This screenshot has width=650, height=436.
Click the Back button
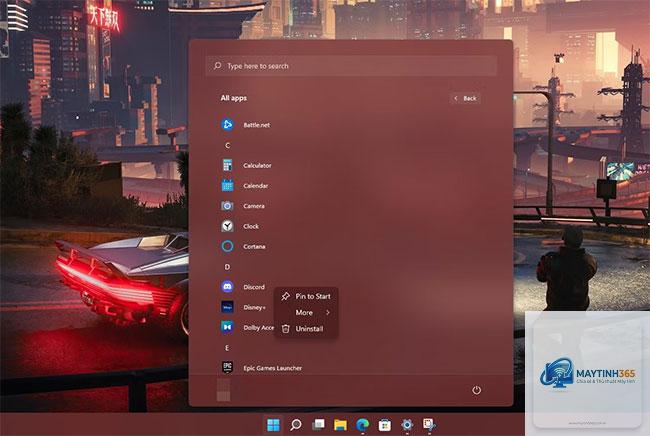(x=466, y=98)
